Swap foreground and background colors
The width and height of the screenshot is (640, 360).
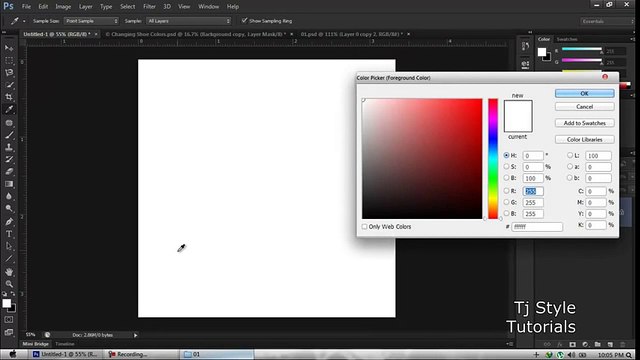(13, 294)
